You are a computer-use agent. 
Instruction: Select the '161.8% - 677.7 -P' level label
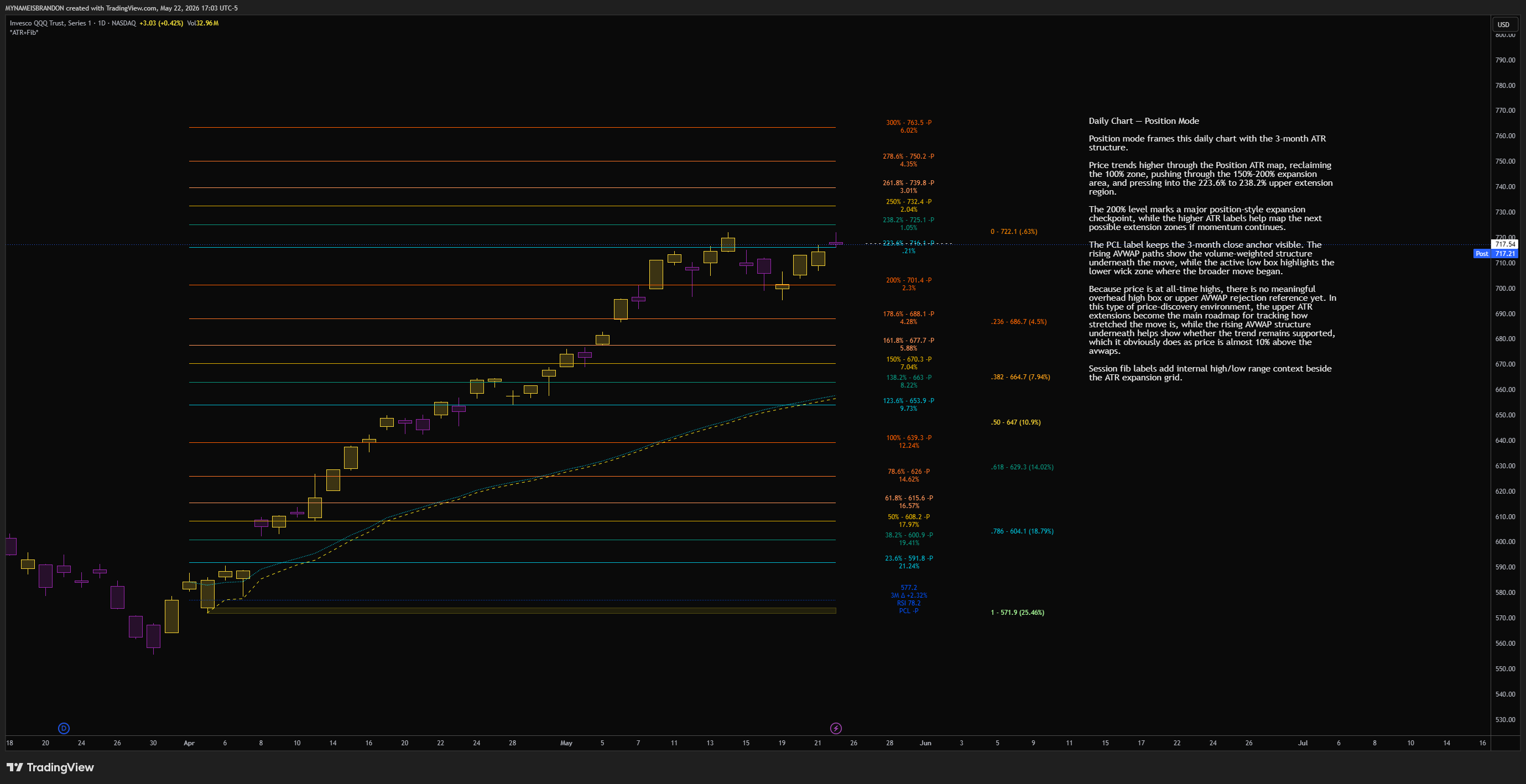click(908, 341)
